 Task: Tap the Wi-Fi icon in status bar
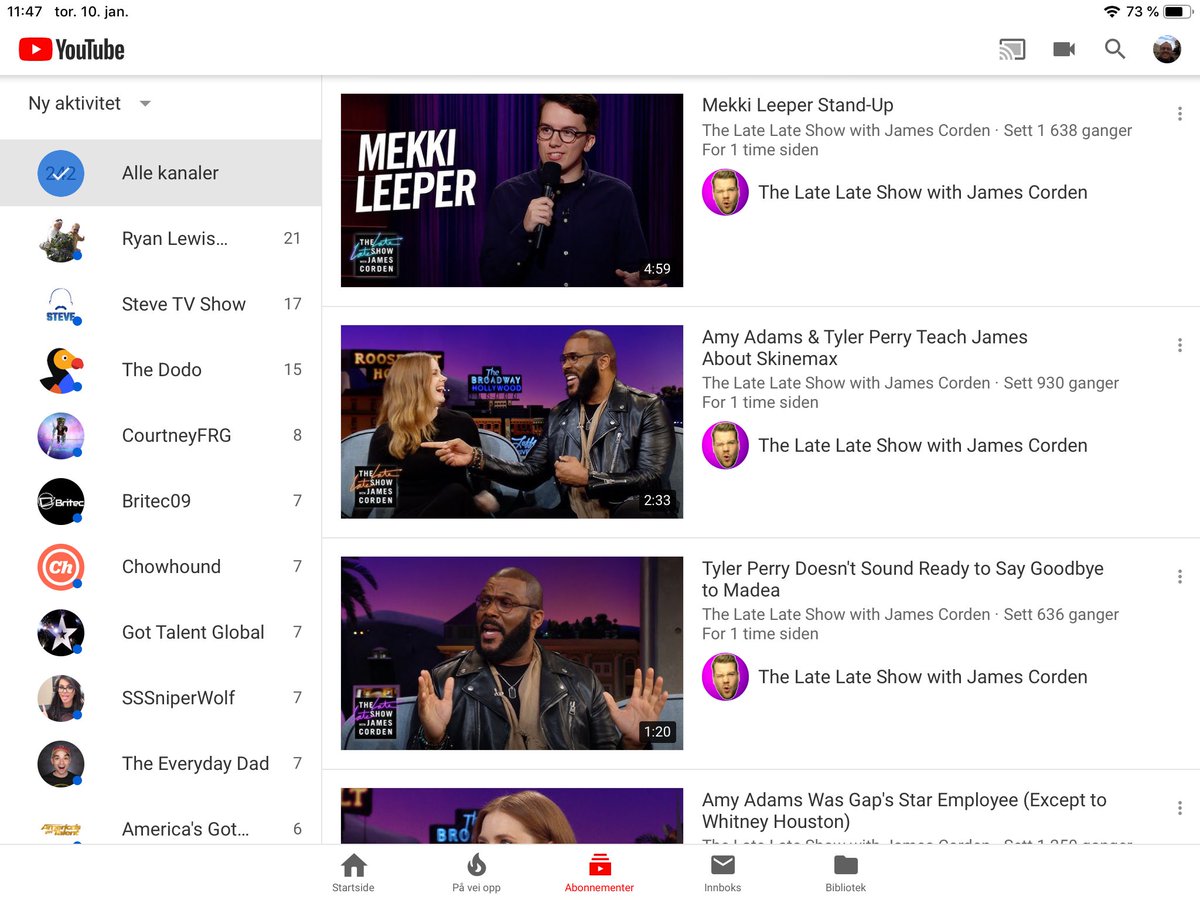[x=1112, y=12]
